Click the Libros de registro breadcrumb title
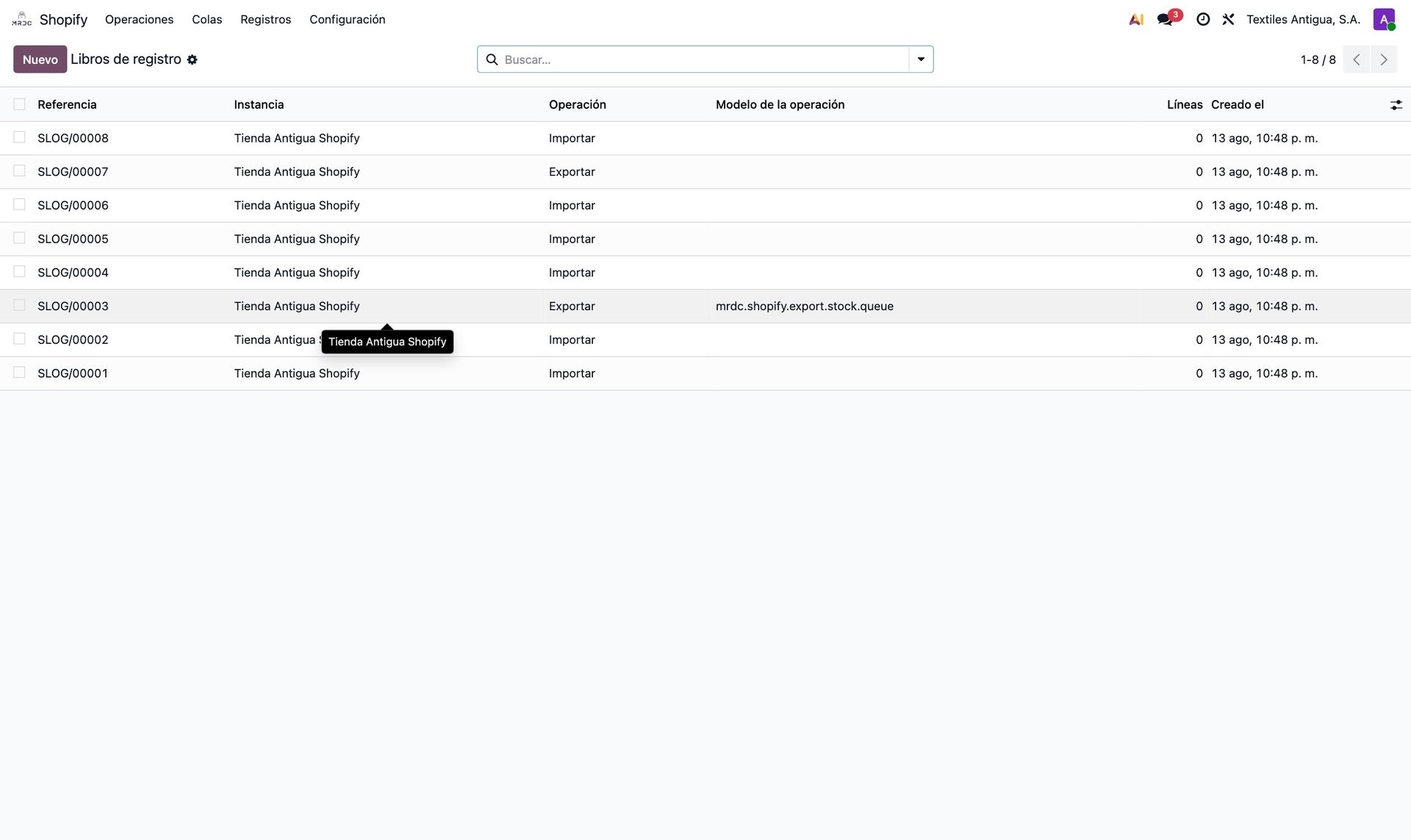1411x840 pixels. click(126, 59)
